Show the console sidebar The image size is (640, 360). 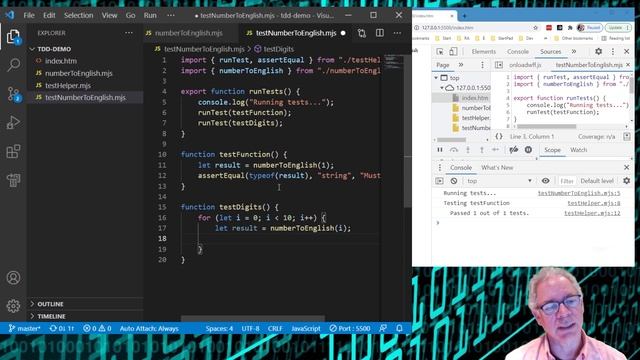click(x=439, y=181)
